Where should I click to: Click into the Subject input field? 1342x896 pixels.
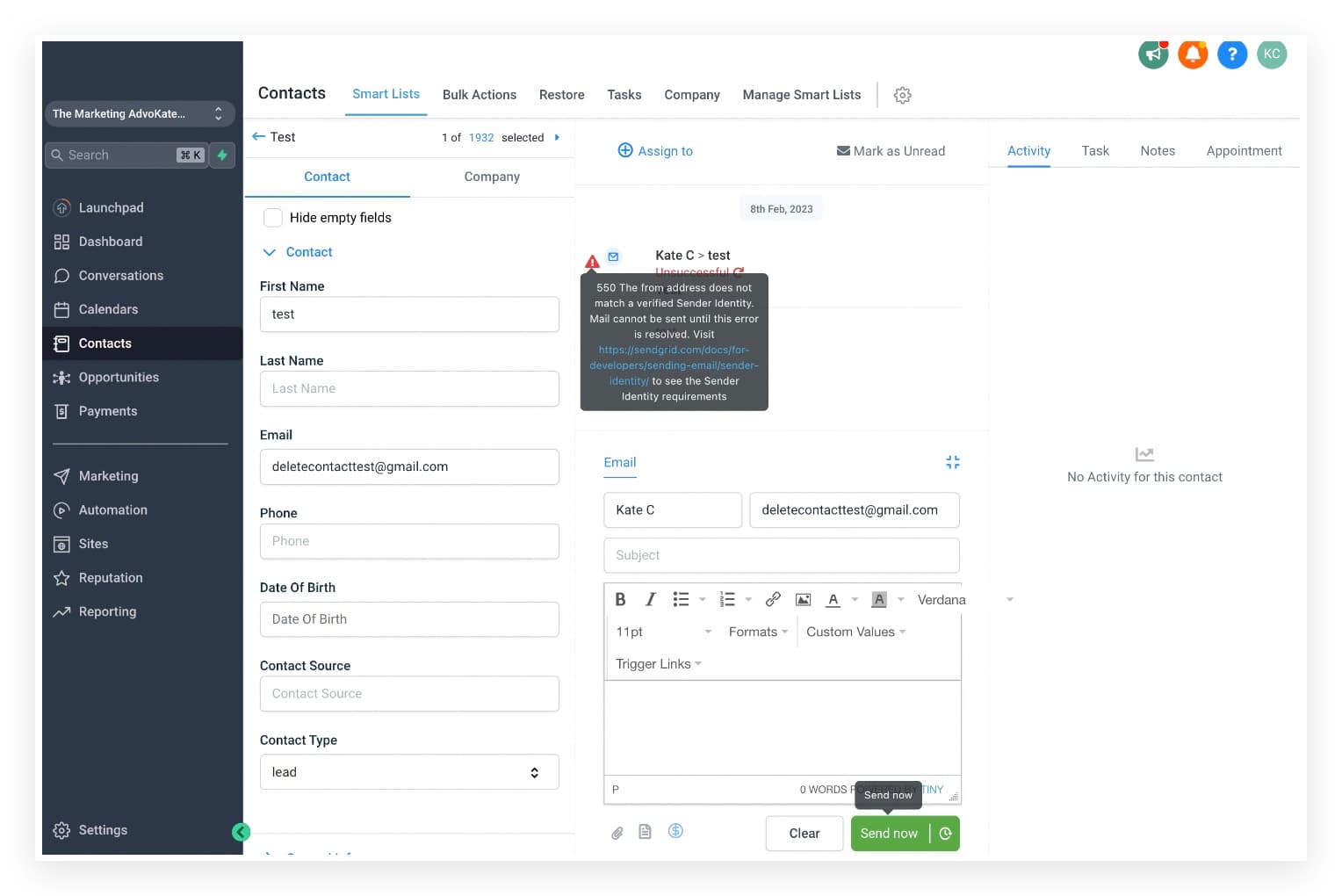(x=782, y=555)
